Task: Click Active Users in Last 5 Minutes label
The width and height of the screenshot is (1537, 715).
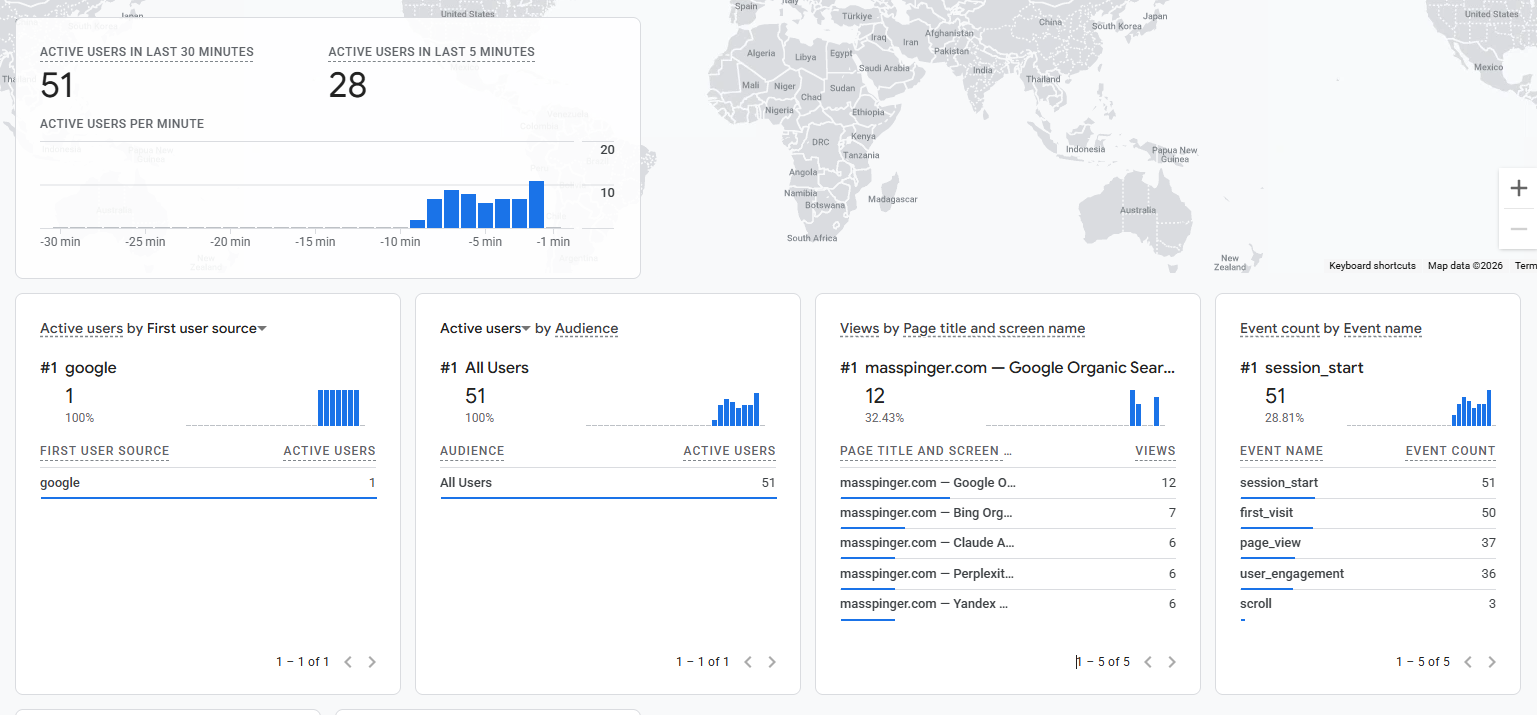Action: pos(431,52)
